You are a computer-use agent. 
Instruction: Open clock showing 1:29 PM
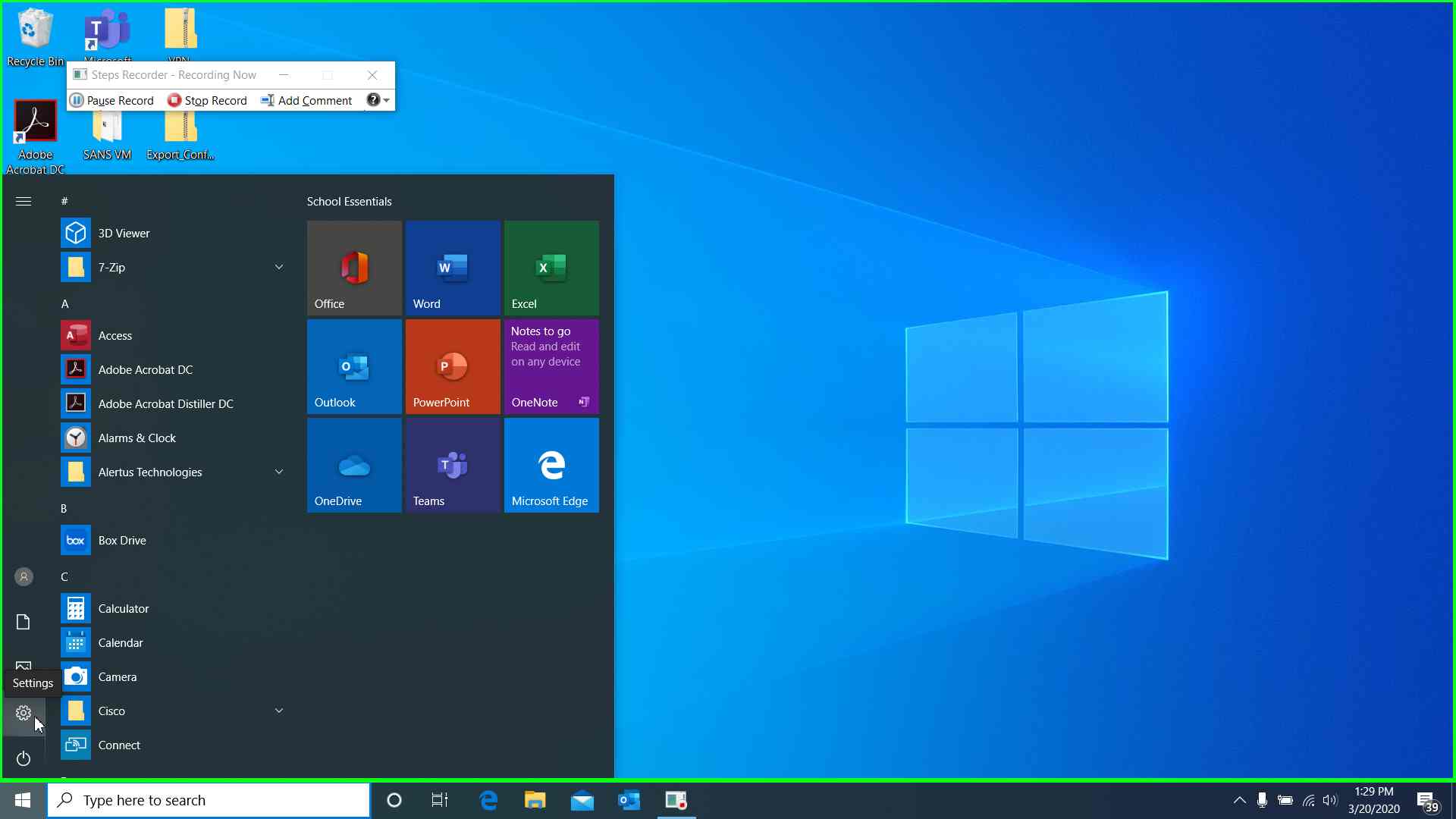1374,800
